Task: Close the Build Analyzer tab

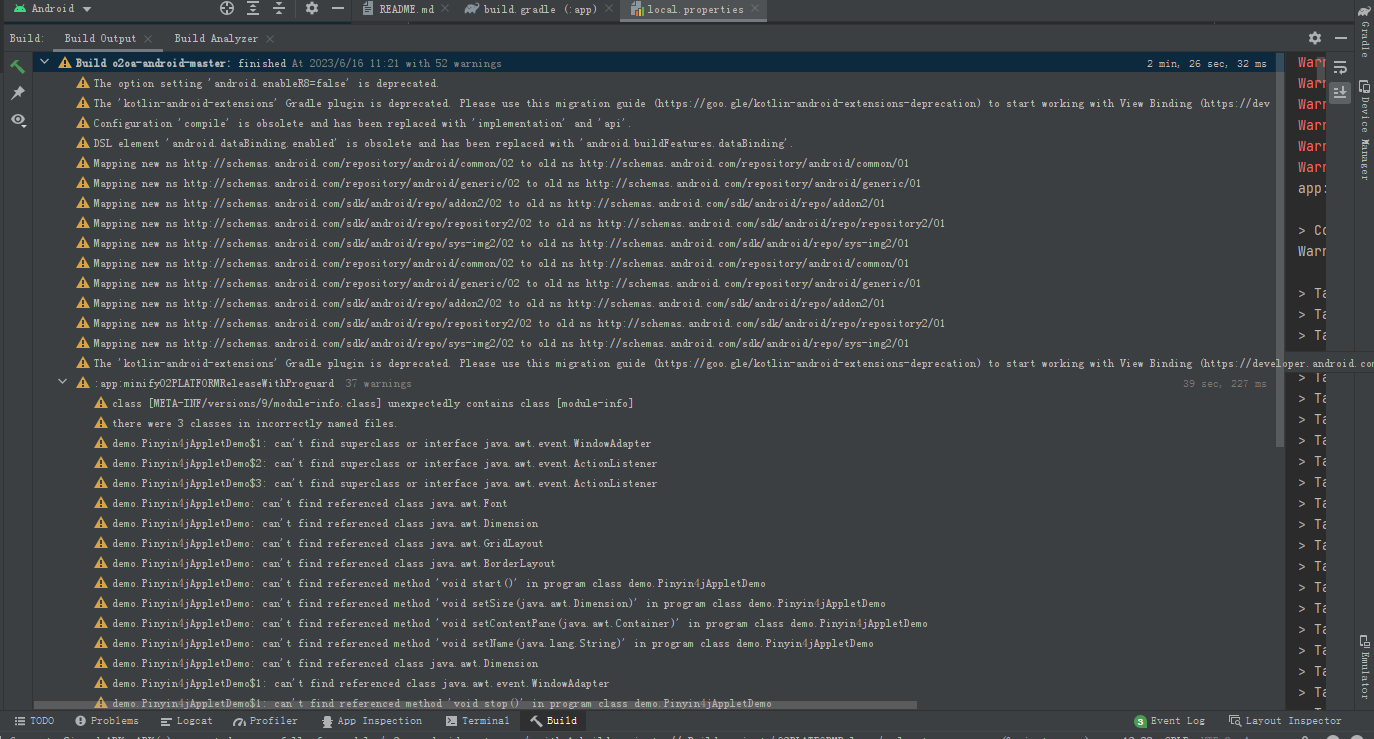Action: click(270, 39)
